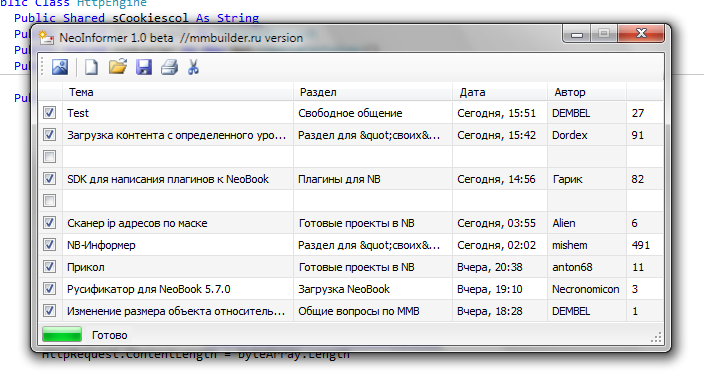
Task: Sort by Автор column header
Action: [586, 92]
